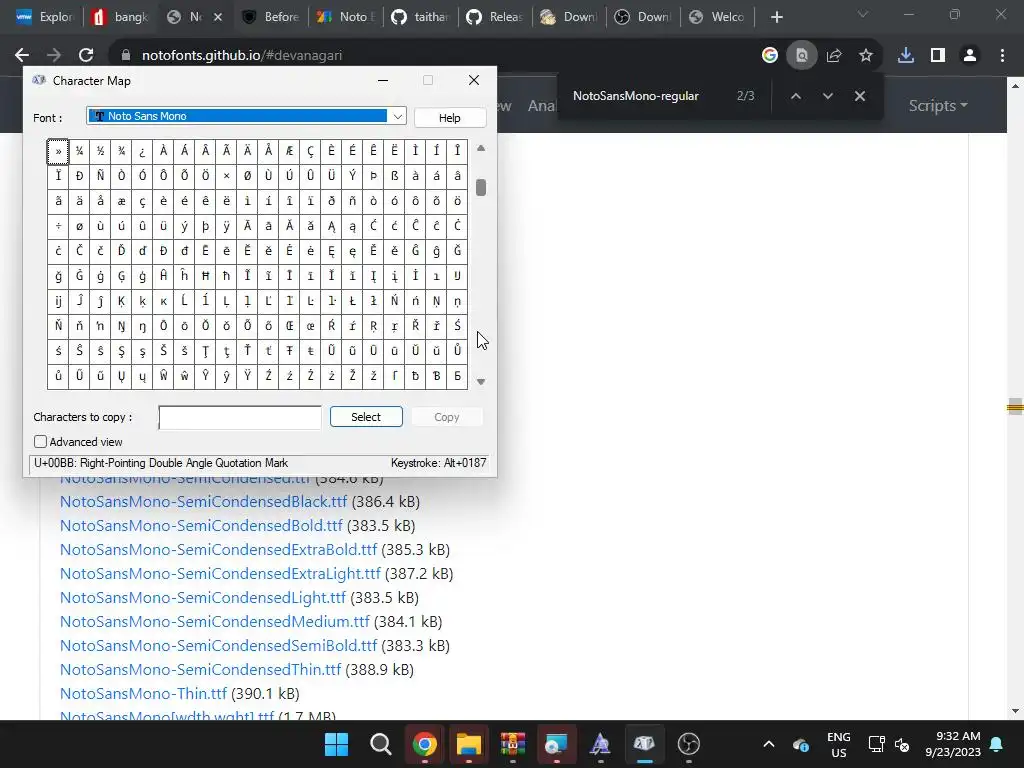Open NotoSansMono-SemiCondensedExtraBold.ttf link
This screenshot has height=768, width=1024.
[218, 550]
